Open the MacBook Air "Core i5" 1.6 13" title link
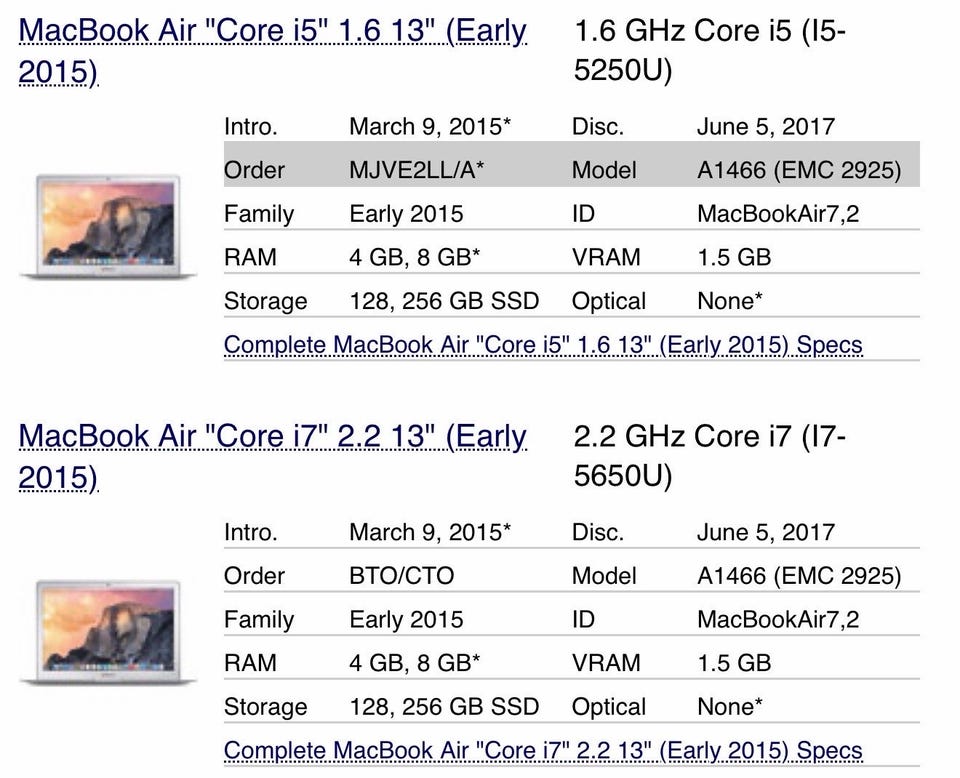The width and height of the screenshot is (960, 778). click(x=272, y=32)
